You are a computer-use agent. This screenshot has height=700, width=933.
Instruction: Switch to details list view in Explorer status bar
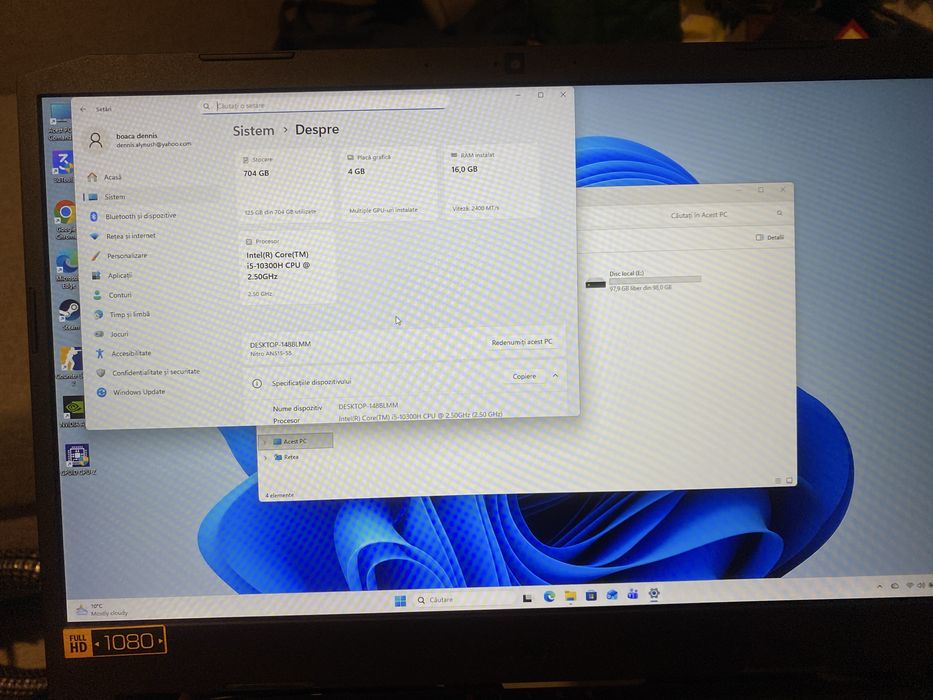(778, 480)
